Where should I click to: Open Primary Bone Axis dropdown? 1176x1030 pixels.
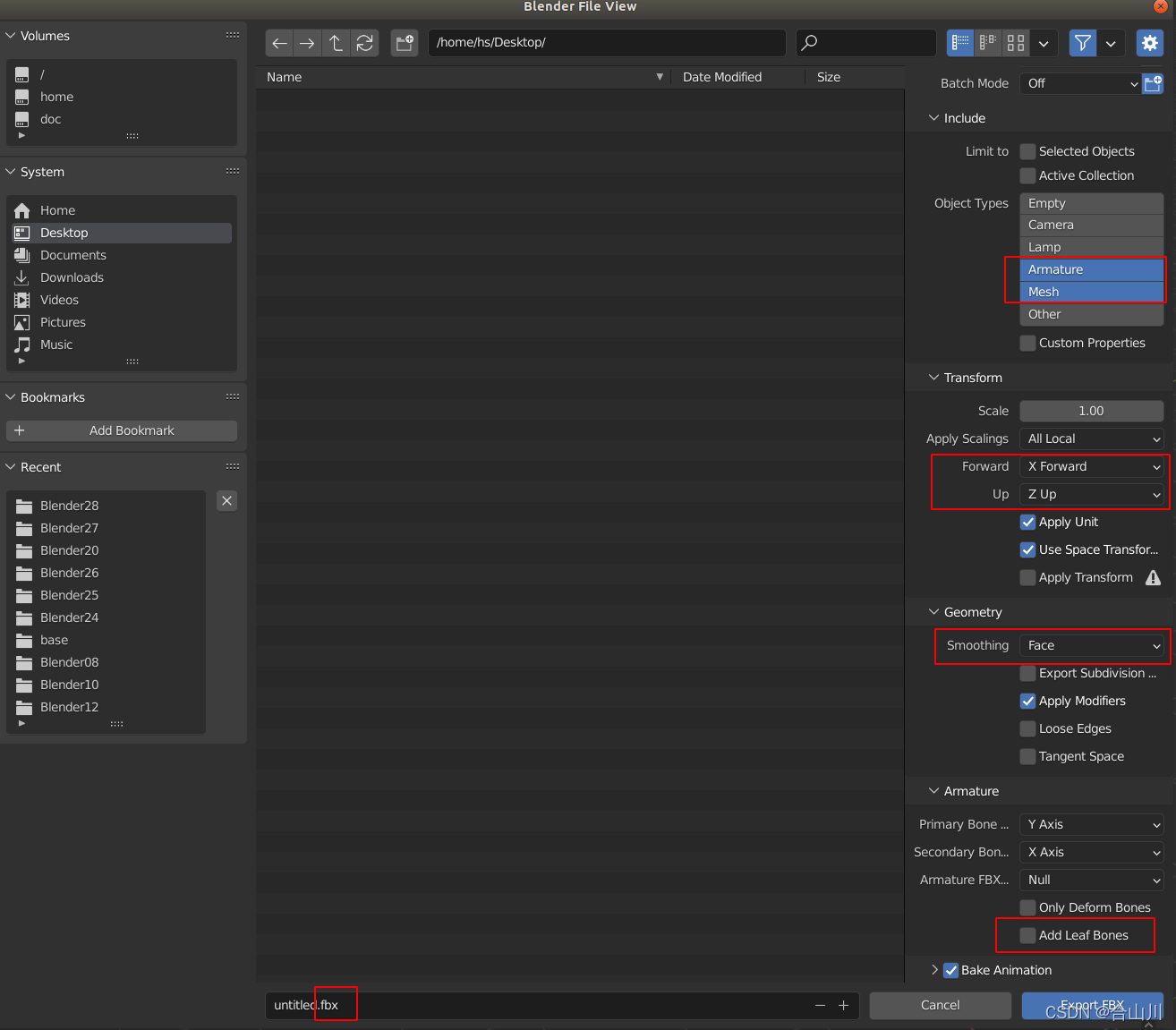pos(1092,825)
